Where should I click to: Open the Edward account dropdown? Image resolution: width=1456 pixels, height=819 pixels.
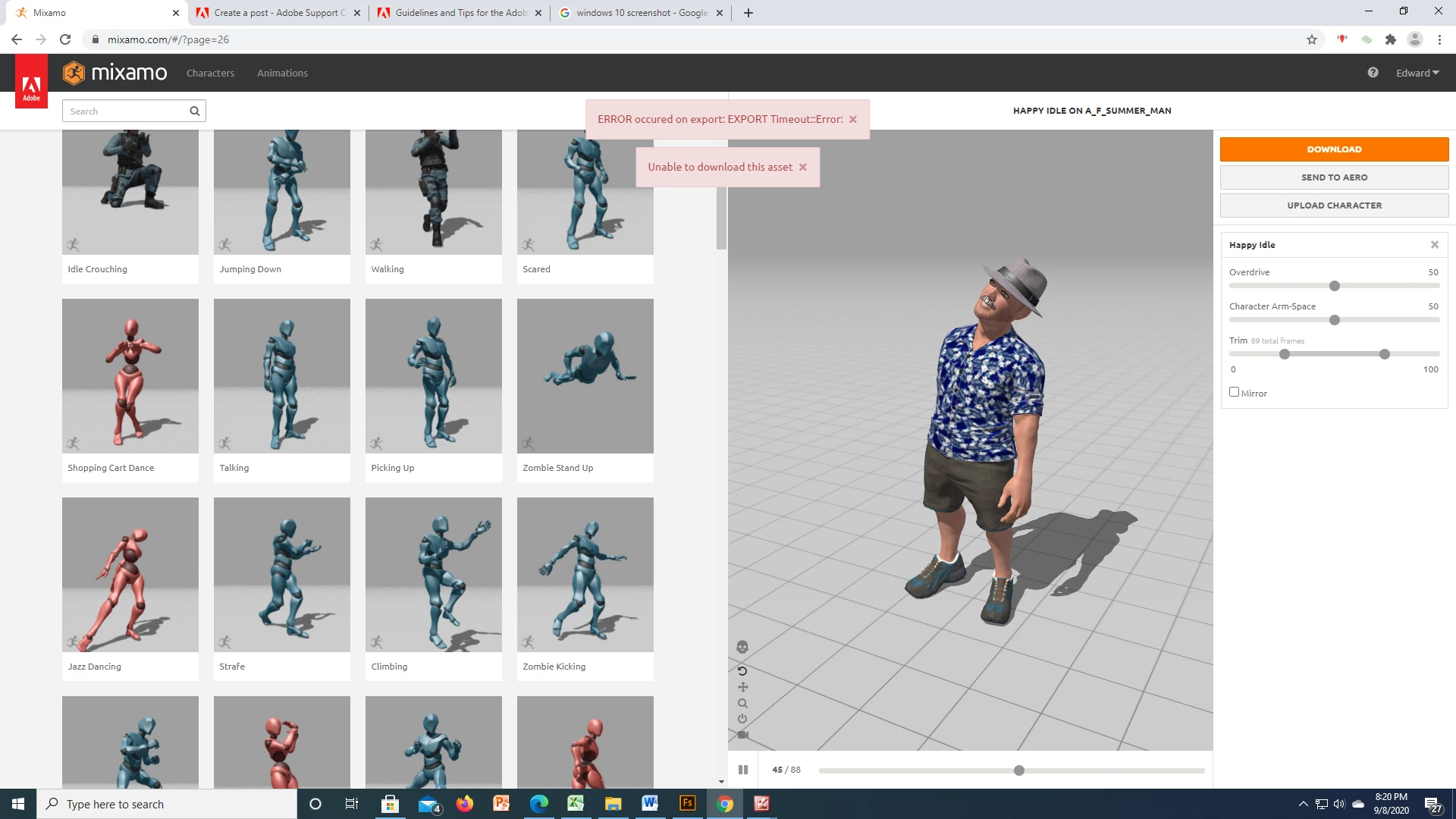point(1417,73)
